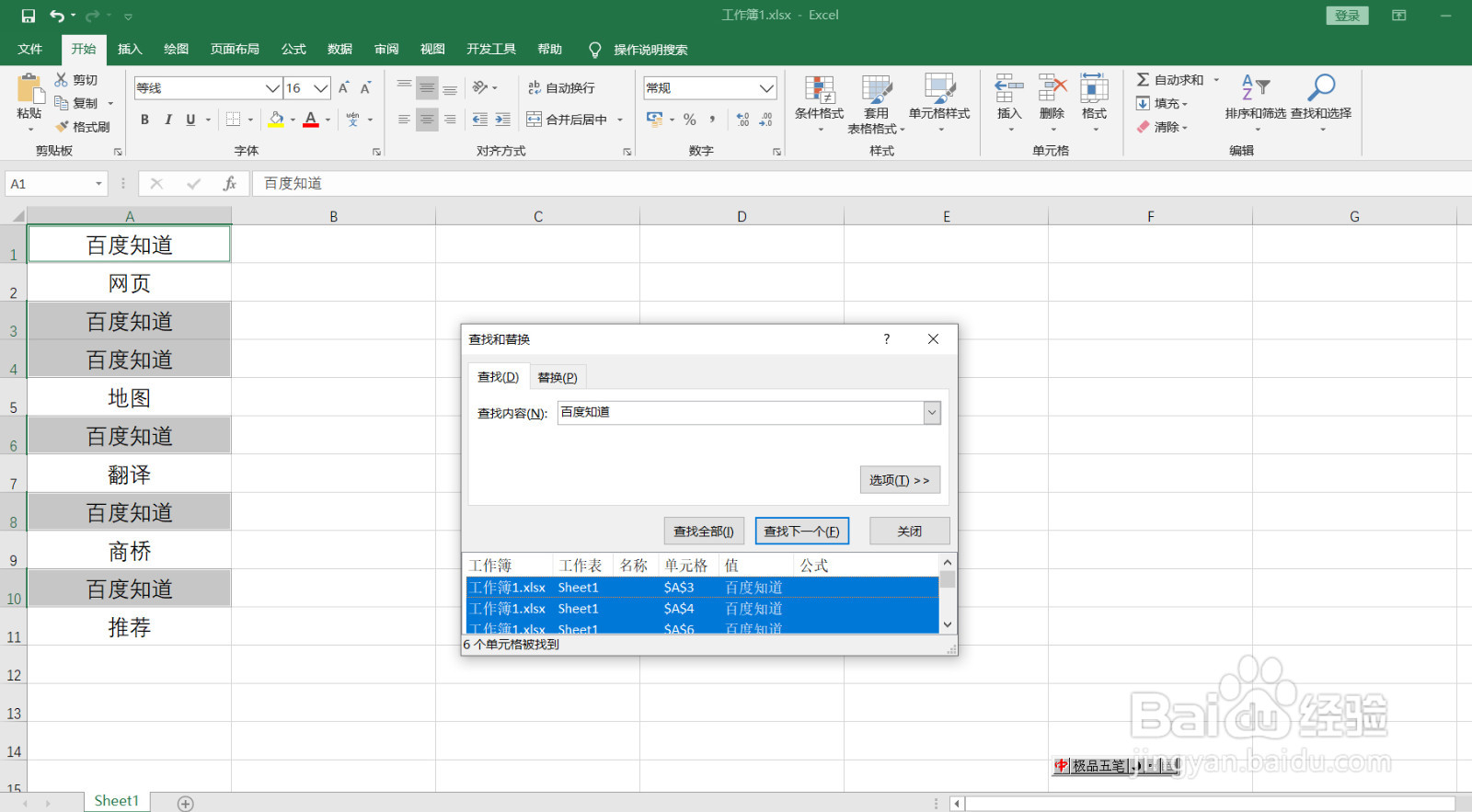Open Format as Table styles

876,104
